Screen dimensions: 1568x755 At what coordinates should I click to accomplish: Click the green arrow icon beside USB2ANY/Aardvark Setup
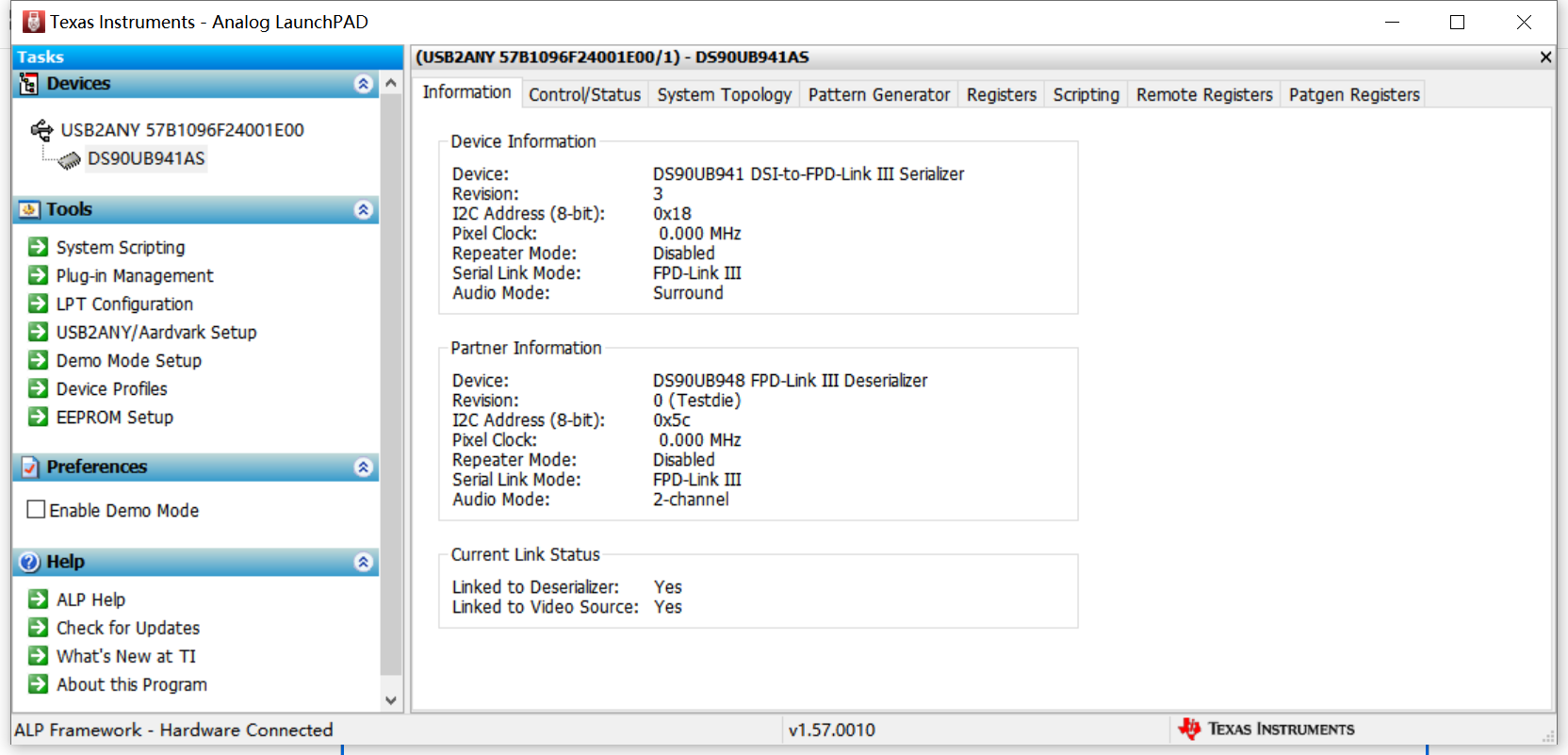point(38,332)
